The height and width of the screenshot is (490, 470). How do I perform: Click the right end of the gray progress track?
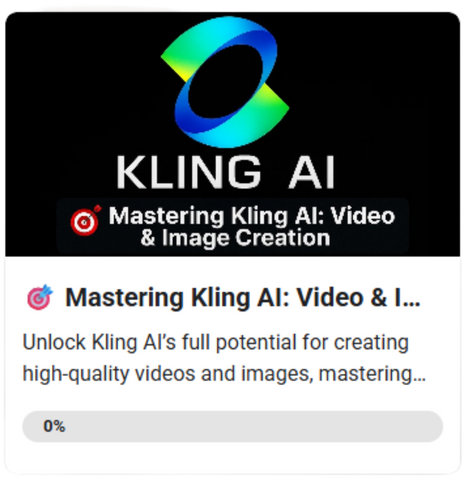point(433,426)
